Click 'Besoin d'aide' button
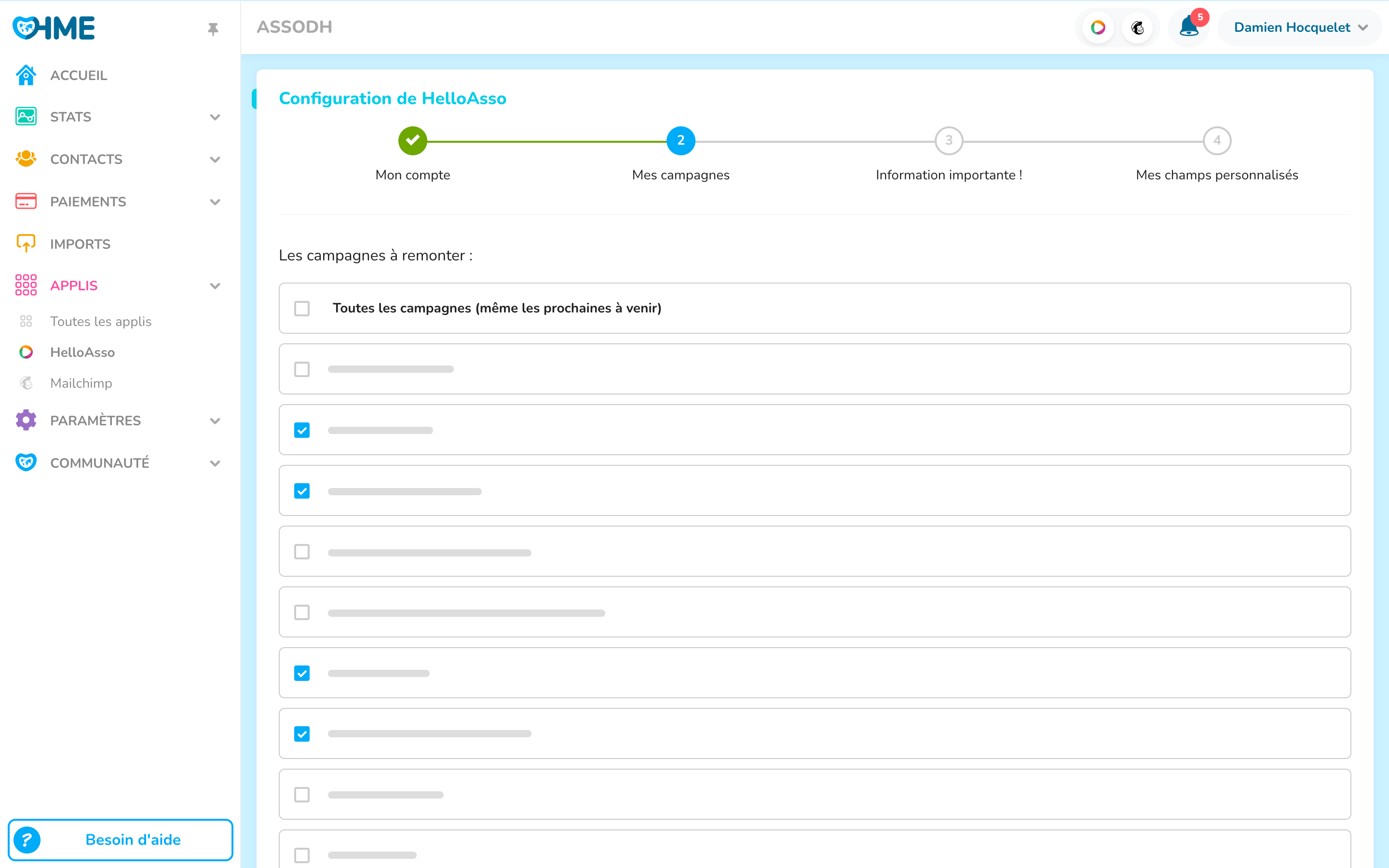Screen dimensions: 1389x868 tap(133, 840)
